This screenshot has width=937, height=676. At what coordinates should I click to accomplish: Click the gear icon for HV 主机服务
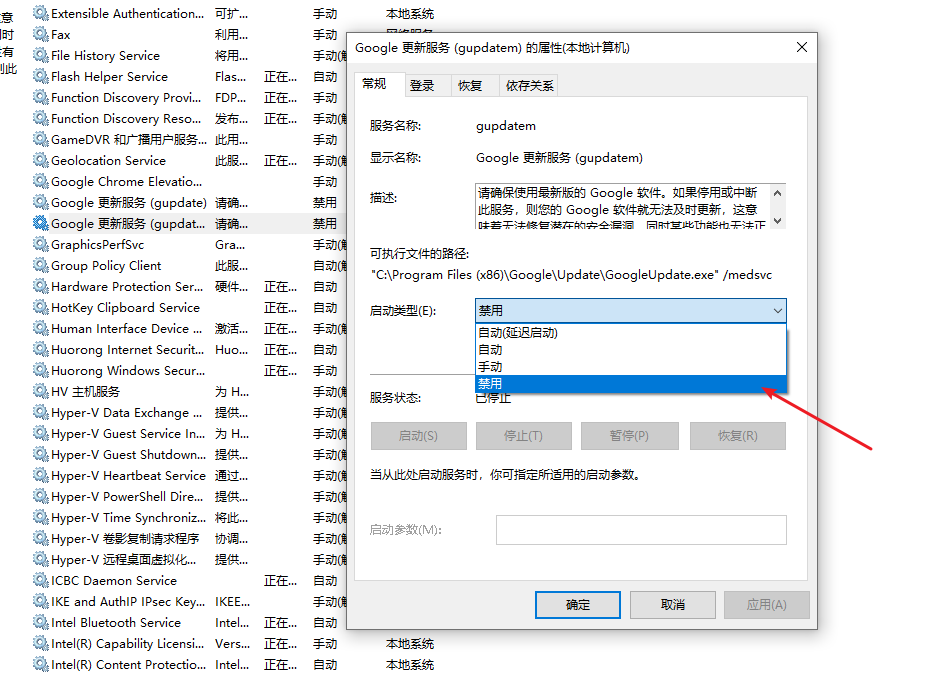(x=41, y=391)
